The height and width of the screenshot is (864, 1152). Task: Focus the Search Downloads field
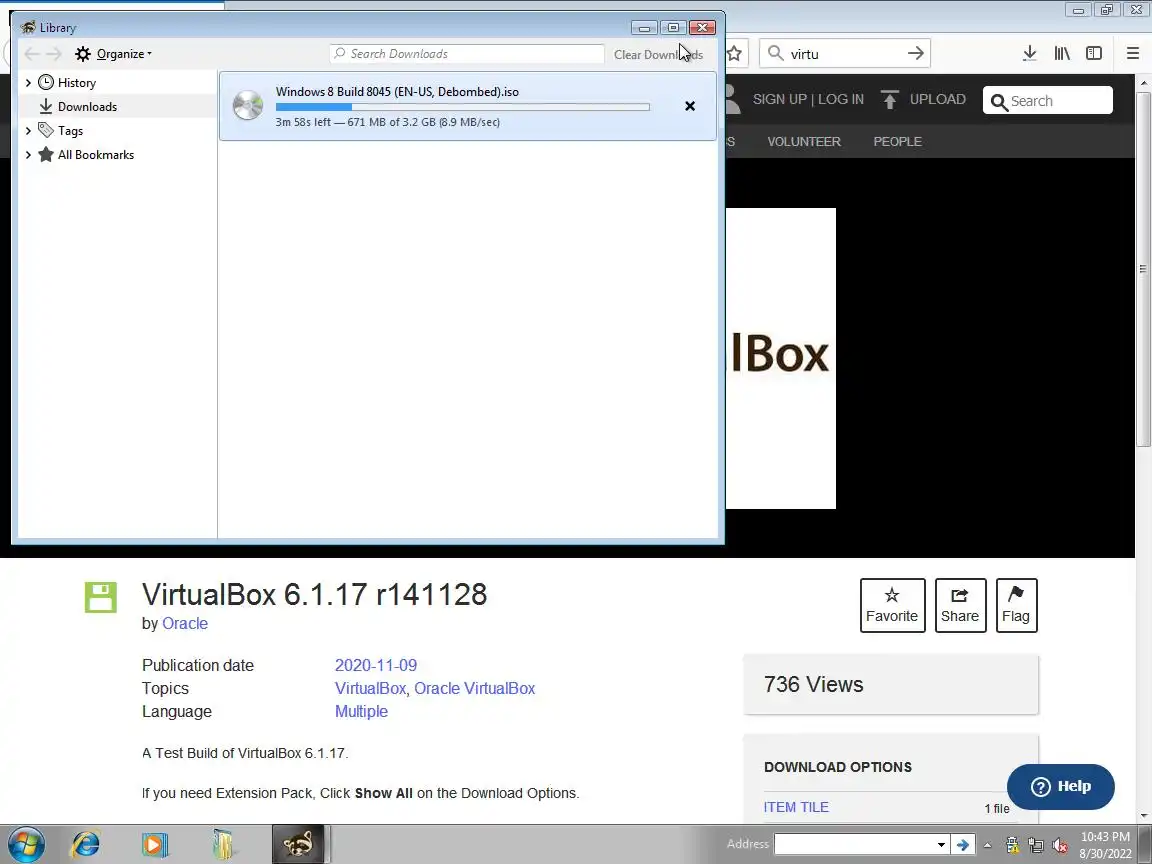(x=467, y=54)
